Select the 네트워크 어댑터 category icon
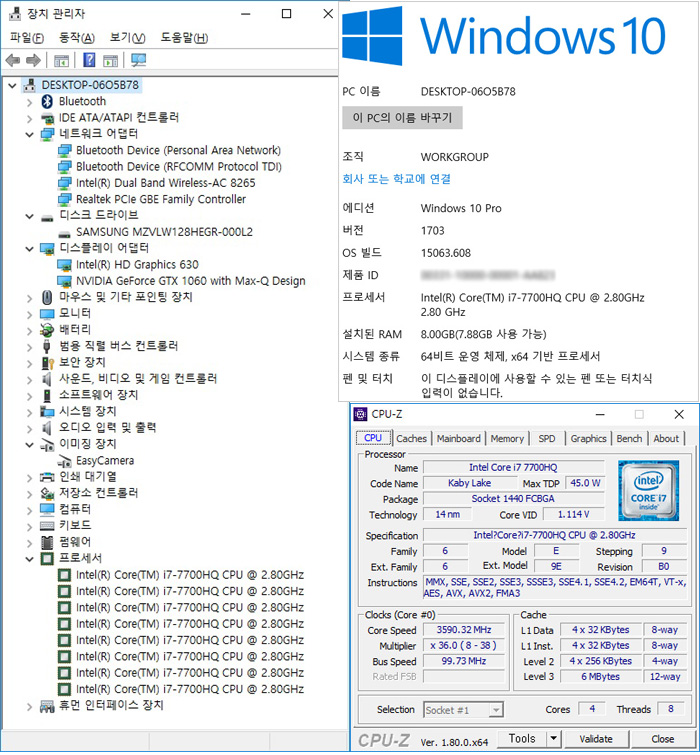This screenshot has height=755, width=700. tap(47, 134)
